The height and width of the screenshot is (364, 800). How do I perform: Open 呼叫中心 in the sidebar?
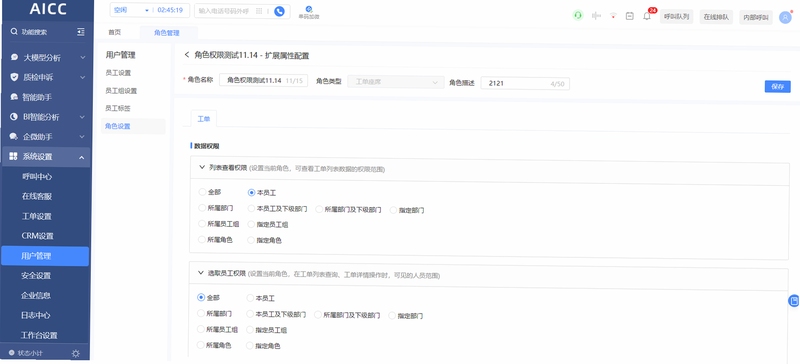click(x=37, y=177)
